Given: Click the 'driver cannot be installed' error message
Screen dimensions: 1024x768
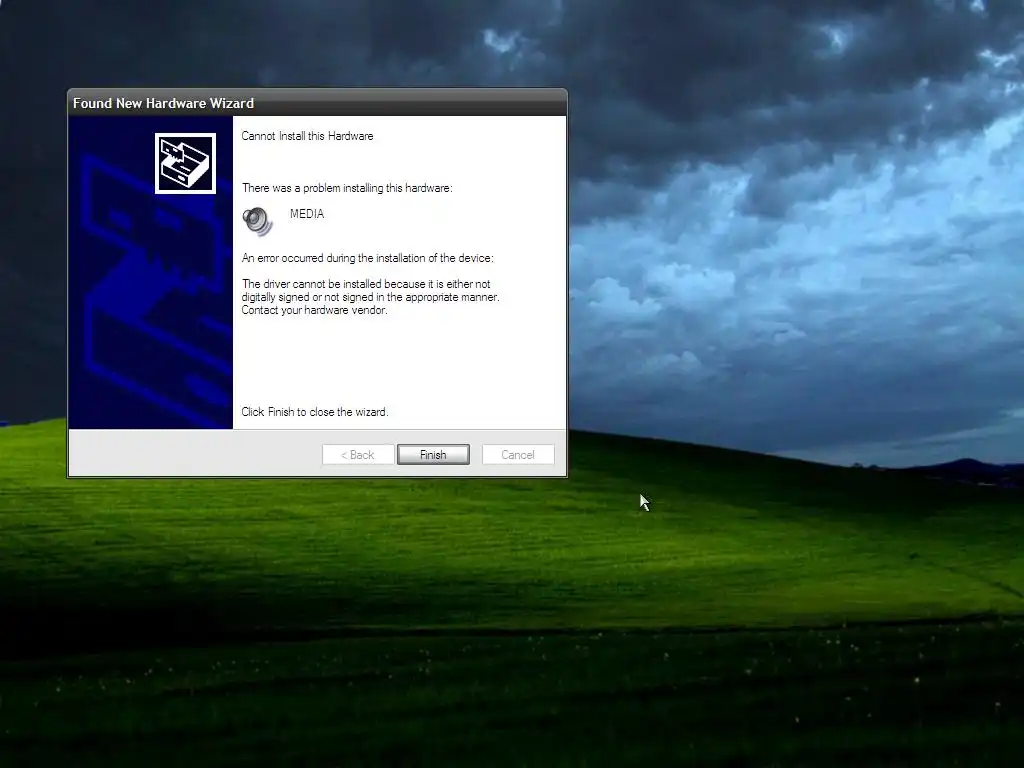Looking at the screenshot, I should tap(370, 297).
